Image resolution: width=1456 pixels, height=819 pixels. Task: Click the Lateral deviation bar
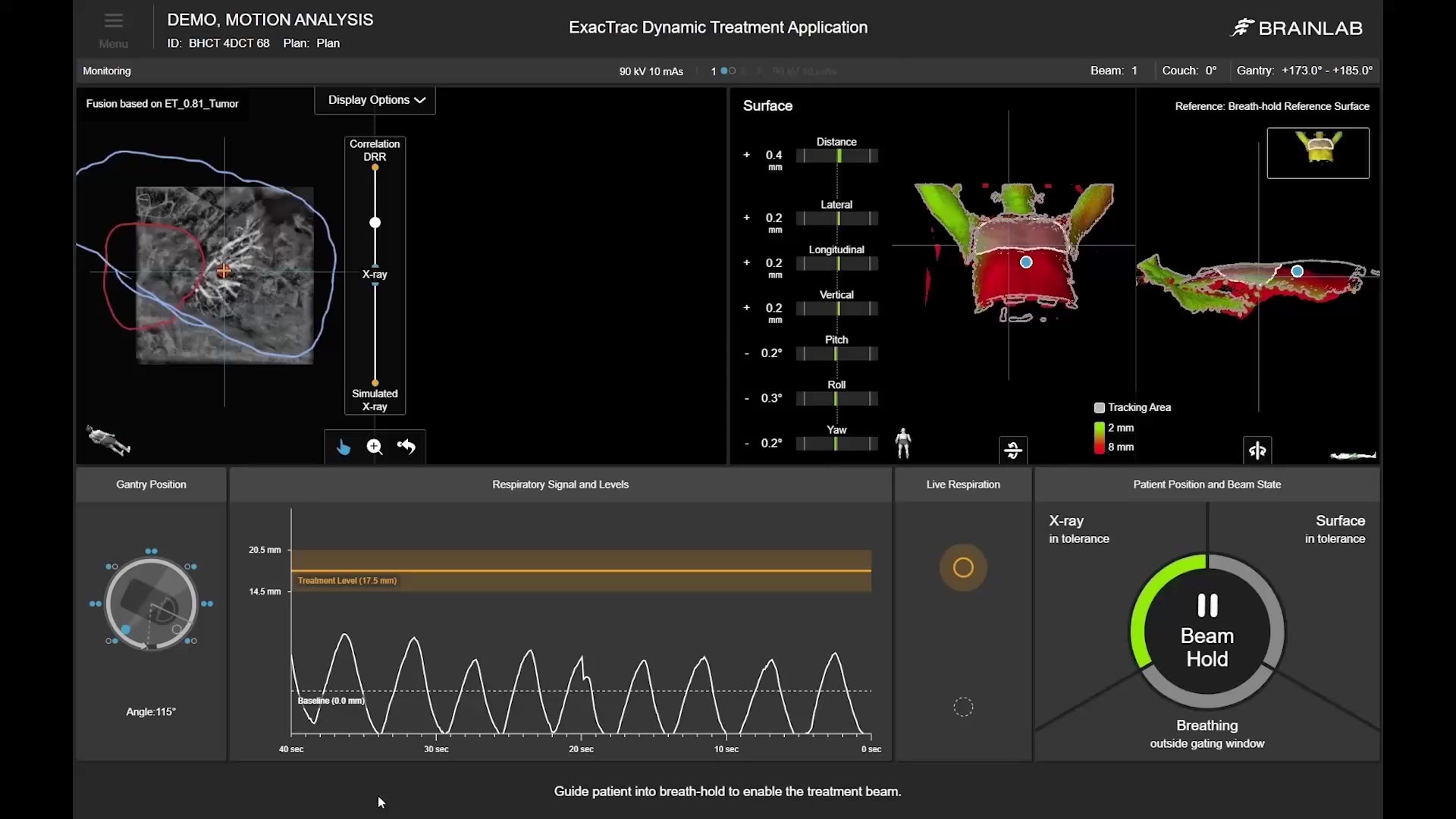(x=837, y=218)
